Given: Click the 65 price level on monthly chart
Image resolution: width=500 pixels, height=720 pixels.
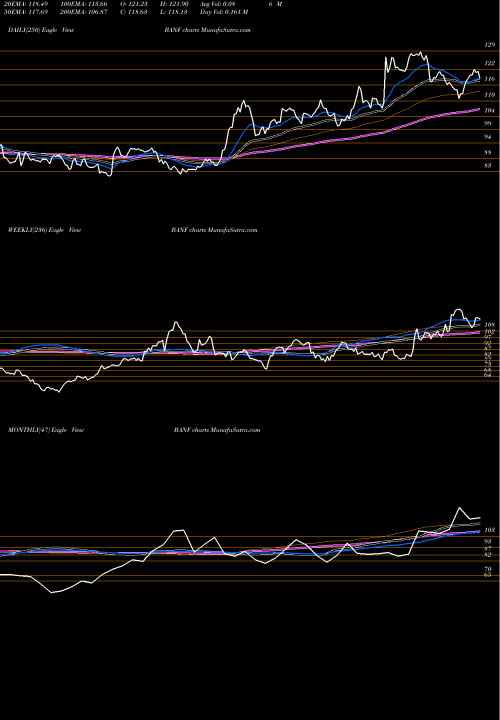Looking at the screenshot, I should (489, 575).
